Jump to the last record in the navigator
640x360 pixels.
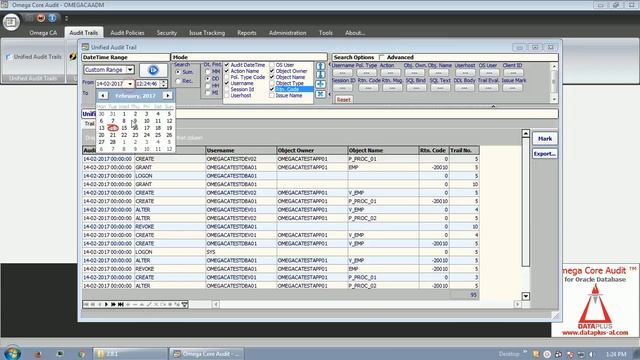[x=121, y=304]
